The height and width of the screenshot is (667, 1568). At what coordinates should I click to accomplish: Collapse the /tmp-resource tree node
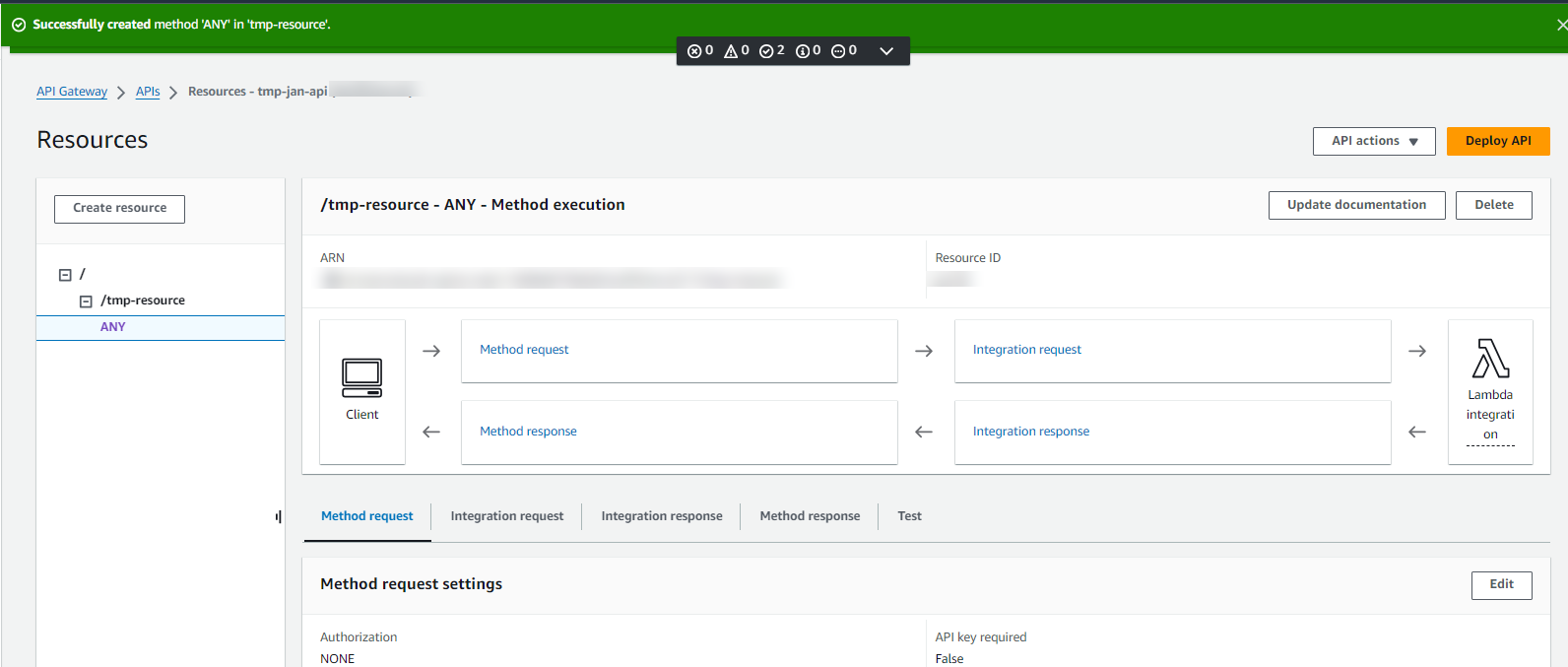(86, 301)
